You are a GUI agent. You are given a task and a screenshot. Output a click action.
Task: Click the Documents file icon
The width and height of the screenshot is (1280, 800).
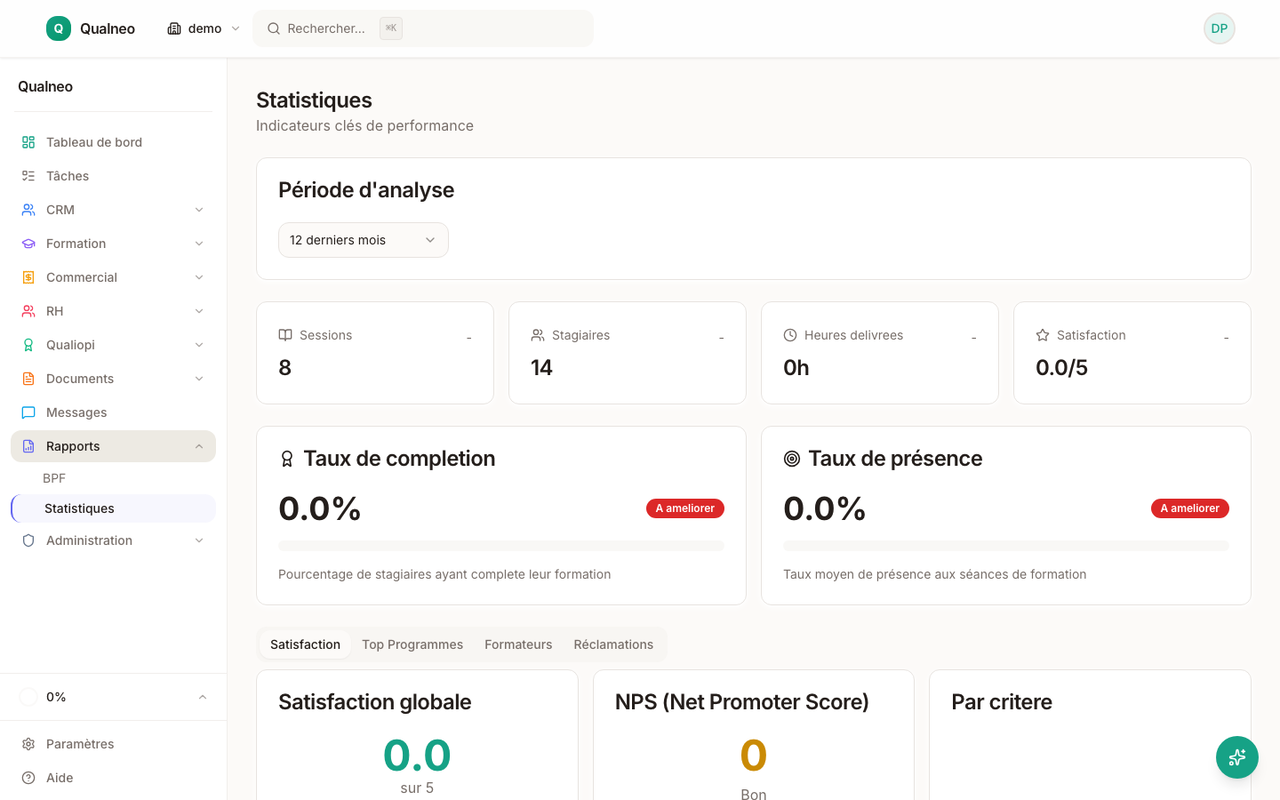point(28,379)
